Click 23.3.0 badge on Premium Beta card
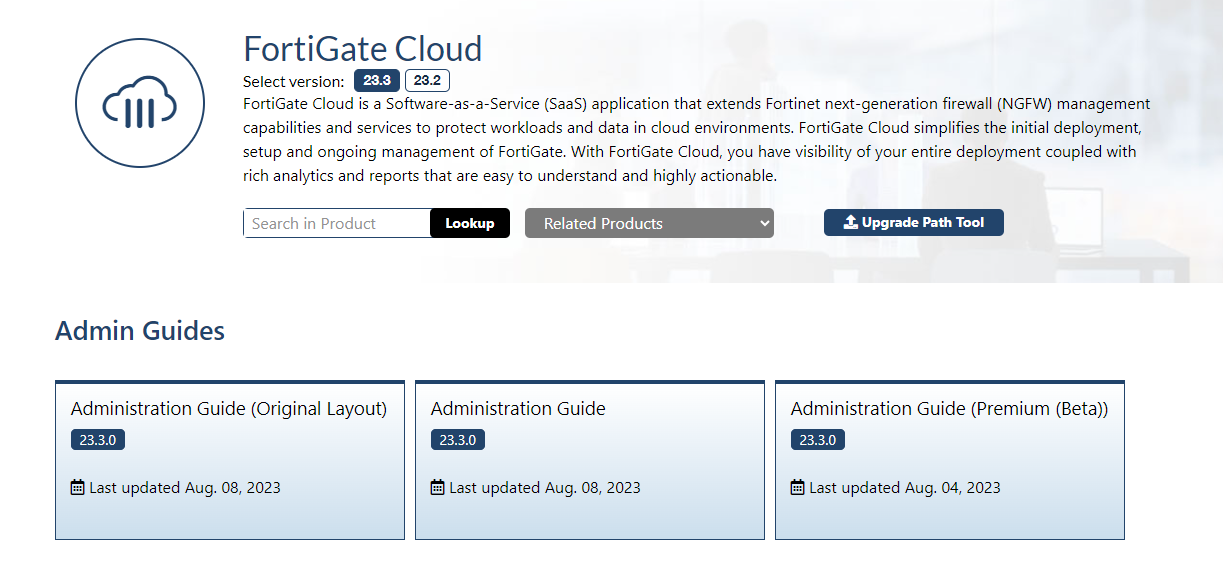The image size is (1223, 561). (x=818, y=440)
